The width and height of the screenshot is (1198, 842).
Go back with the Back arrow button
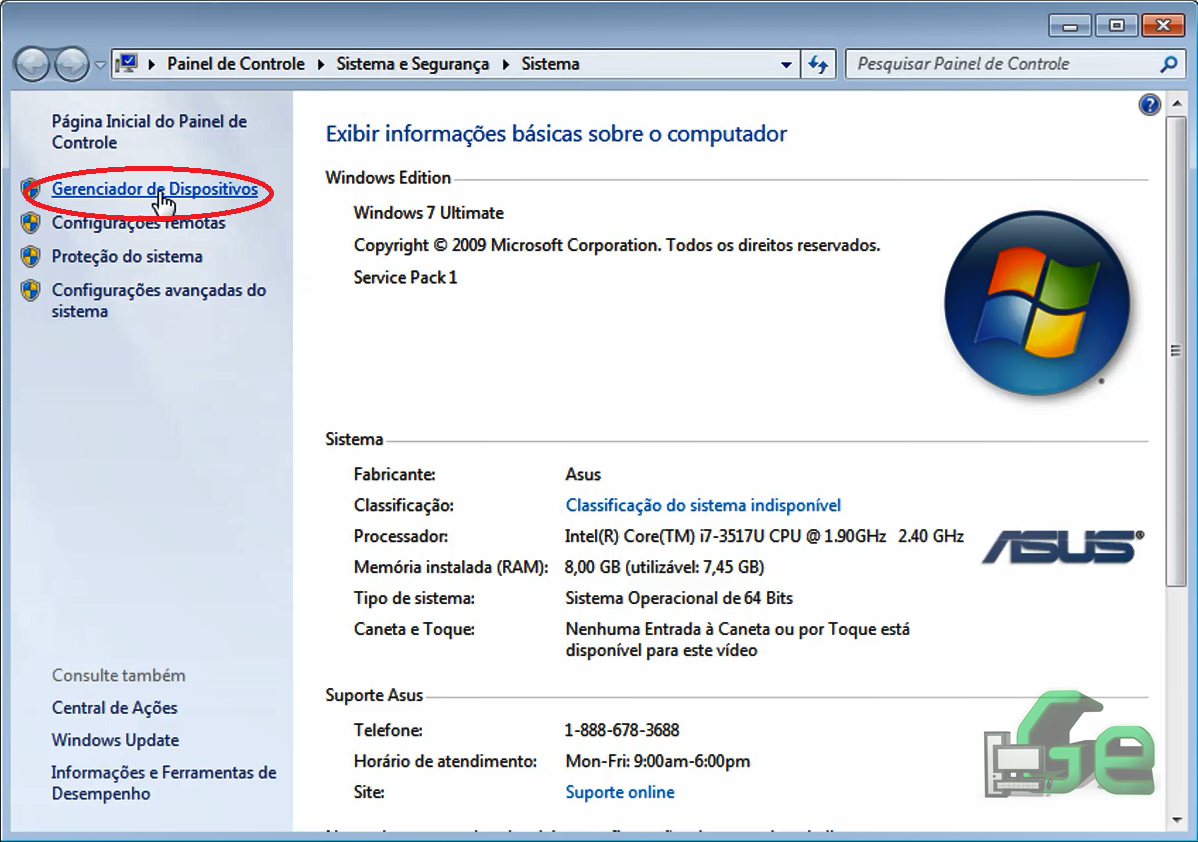click(32, 64)
